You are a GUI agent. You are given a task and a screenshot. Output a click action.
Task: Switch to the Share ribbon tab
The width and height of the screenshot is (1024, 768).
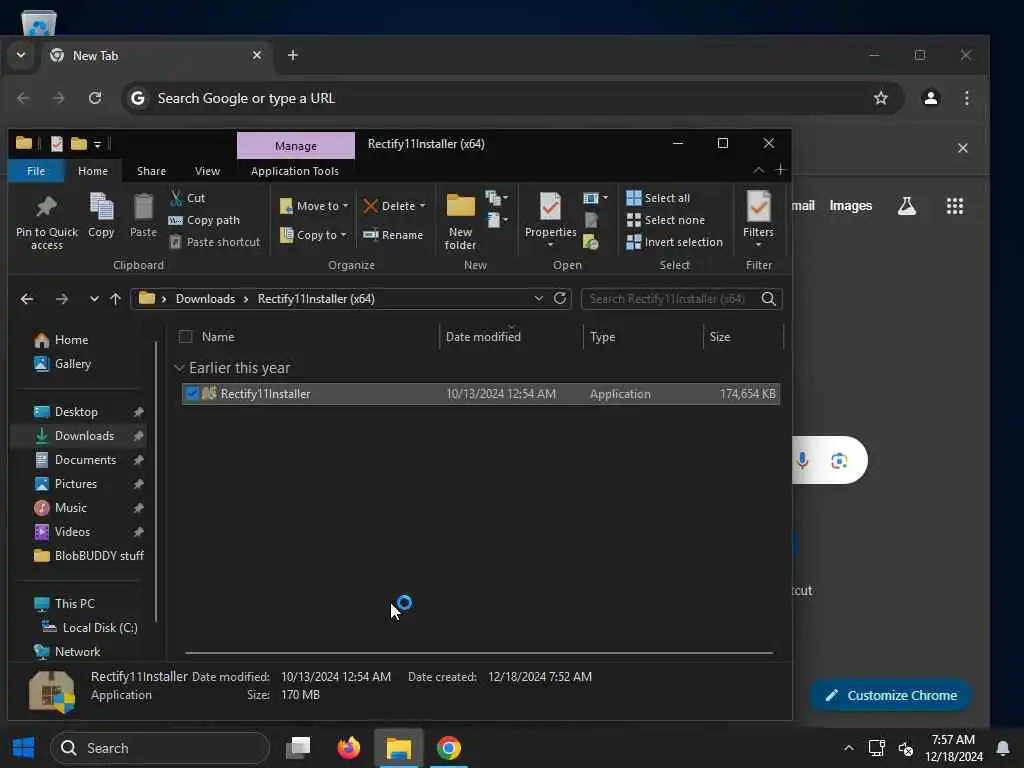click(152, 171)
